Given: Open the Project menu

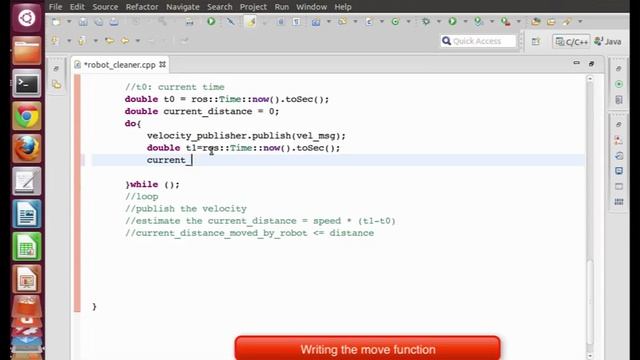Looking at the screenshot, I should tap(253, 7).
